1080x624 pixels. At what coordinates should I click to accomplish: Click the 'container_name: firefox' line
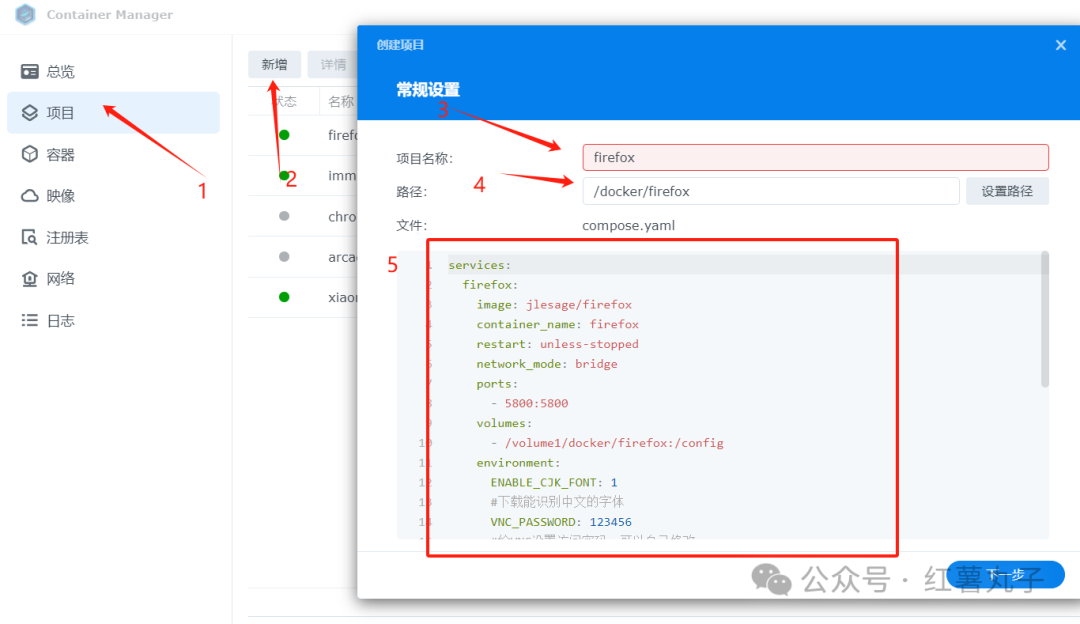(x=557, y=324)
